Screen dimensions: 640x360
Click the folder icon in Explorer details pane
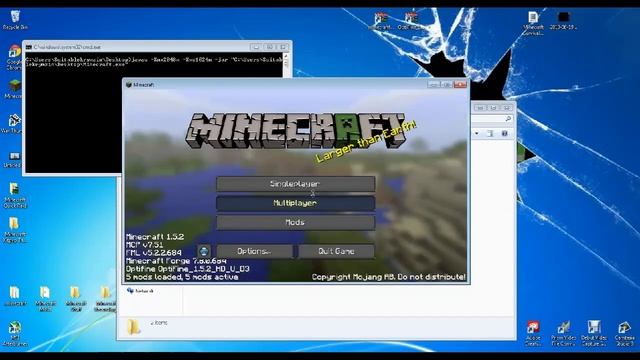133,327
